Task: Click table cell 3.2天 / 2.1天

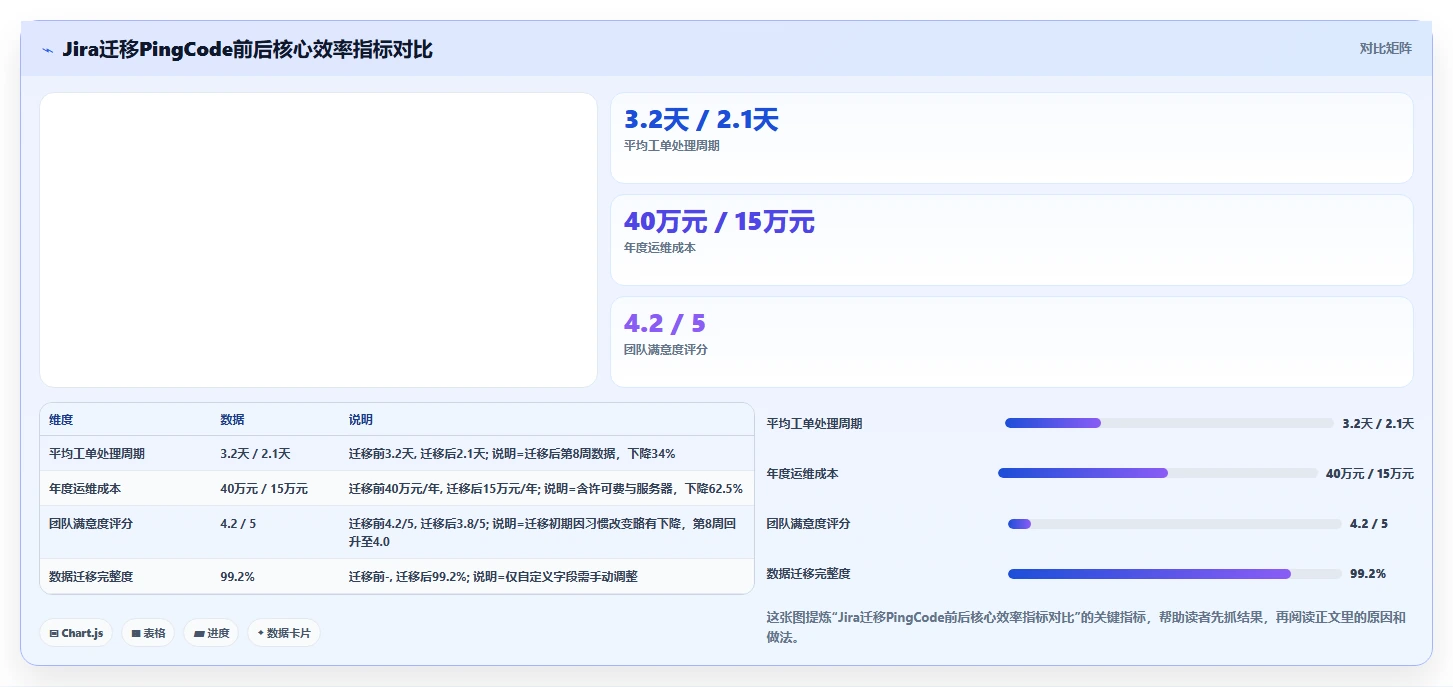Action: [x=255, y=454]
